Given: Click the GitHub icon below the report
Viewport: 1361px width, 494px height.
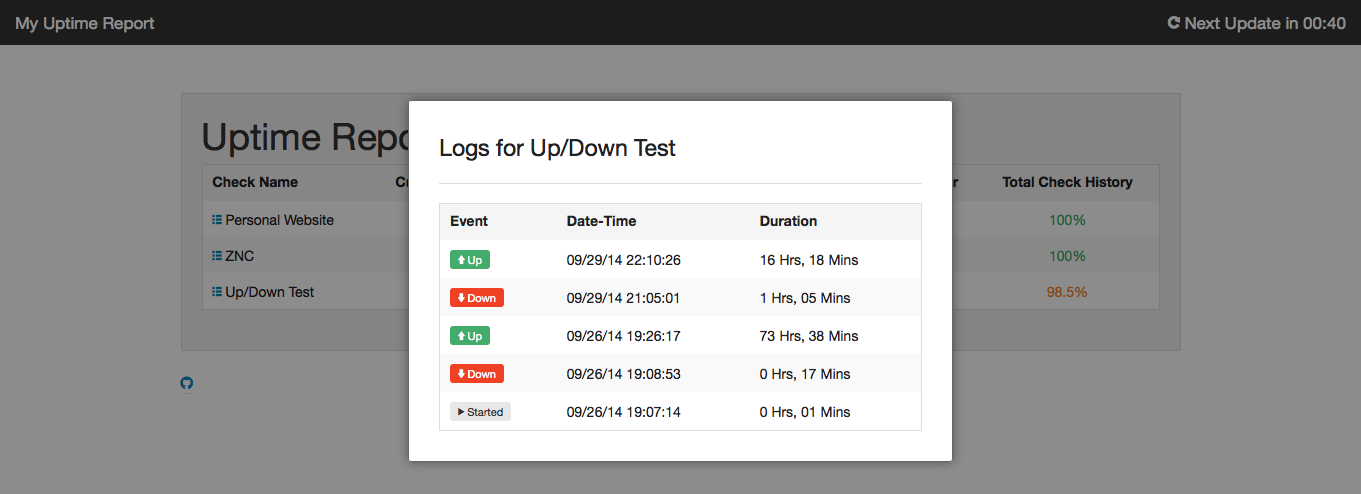Looking at the screenshot, I should [186, 383].
